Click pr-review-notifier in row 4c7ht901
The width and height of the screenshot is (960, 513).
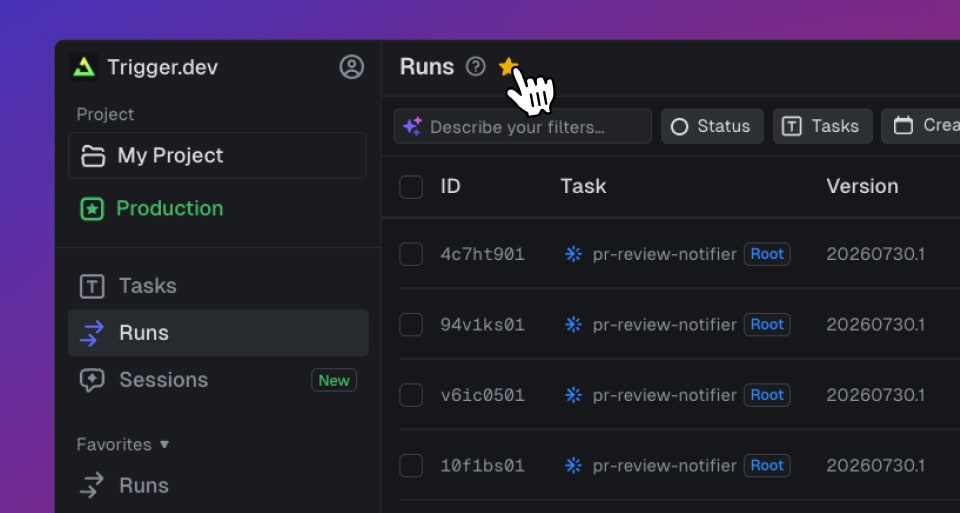click(x=664, y=254)
